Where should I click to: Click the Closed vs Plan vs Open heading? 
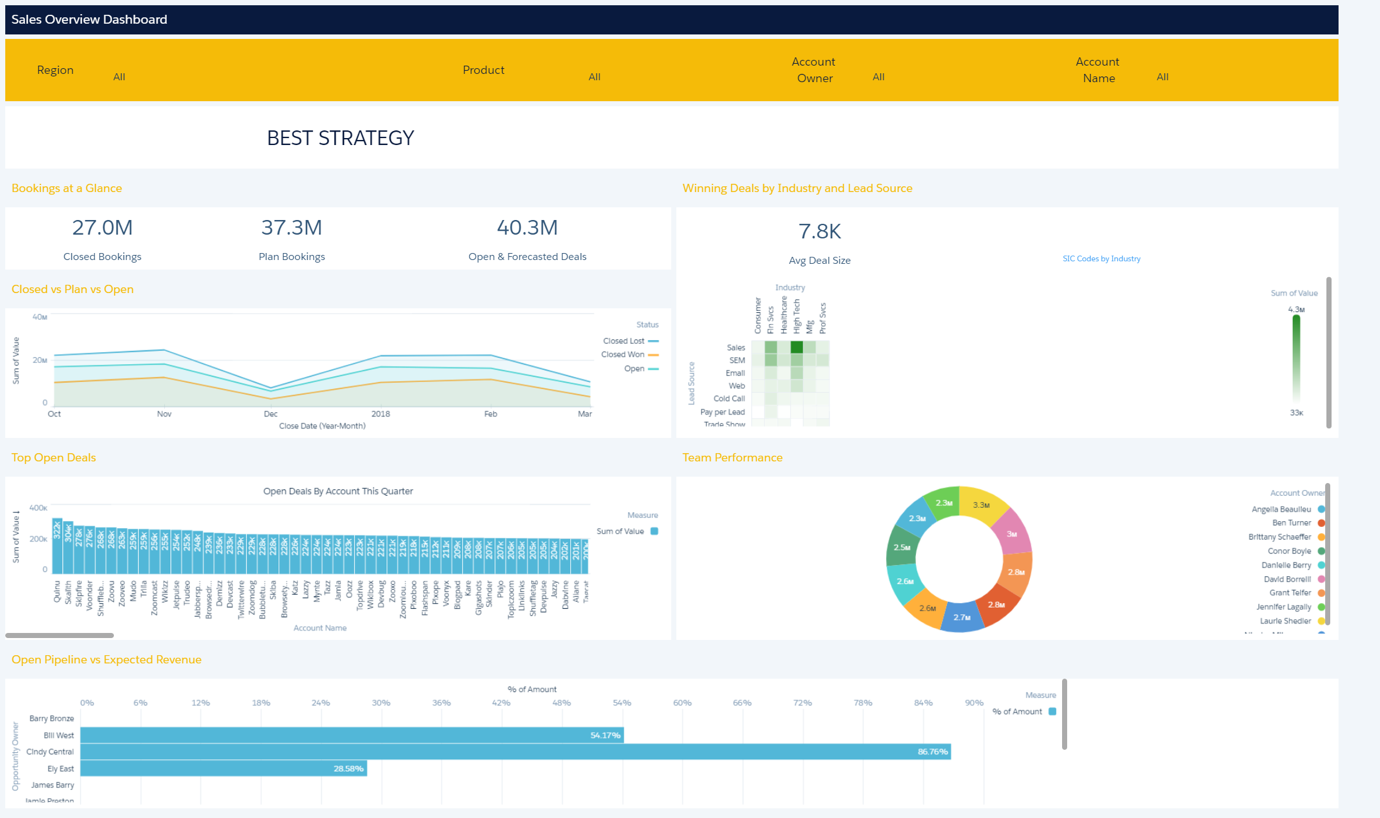click(72, 289)
